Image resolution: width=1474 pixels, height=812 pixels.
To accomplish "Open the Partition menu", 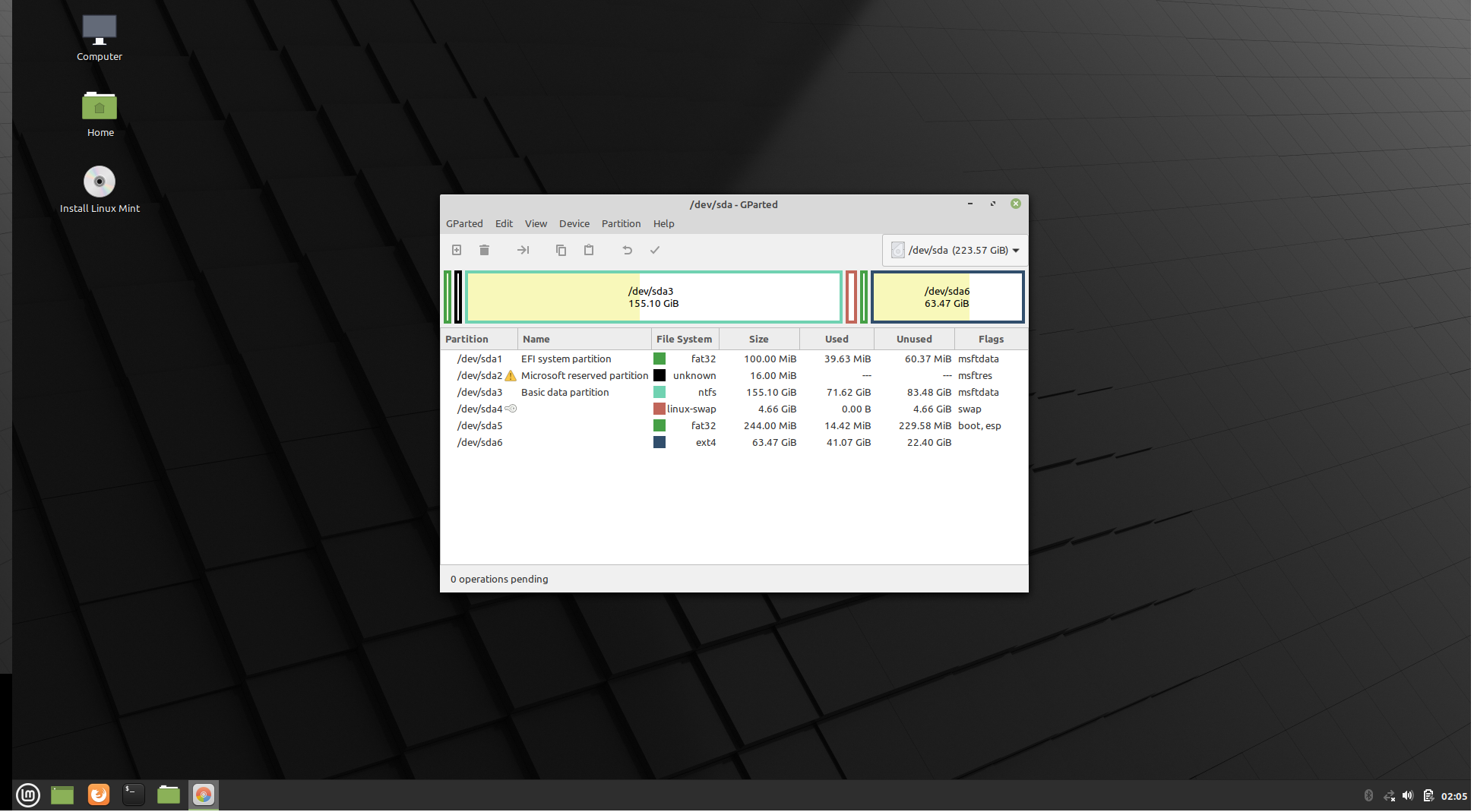I will tap(621, 223).
